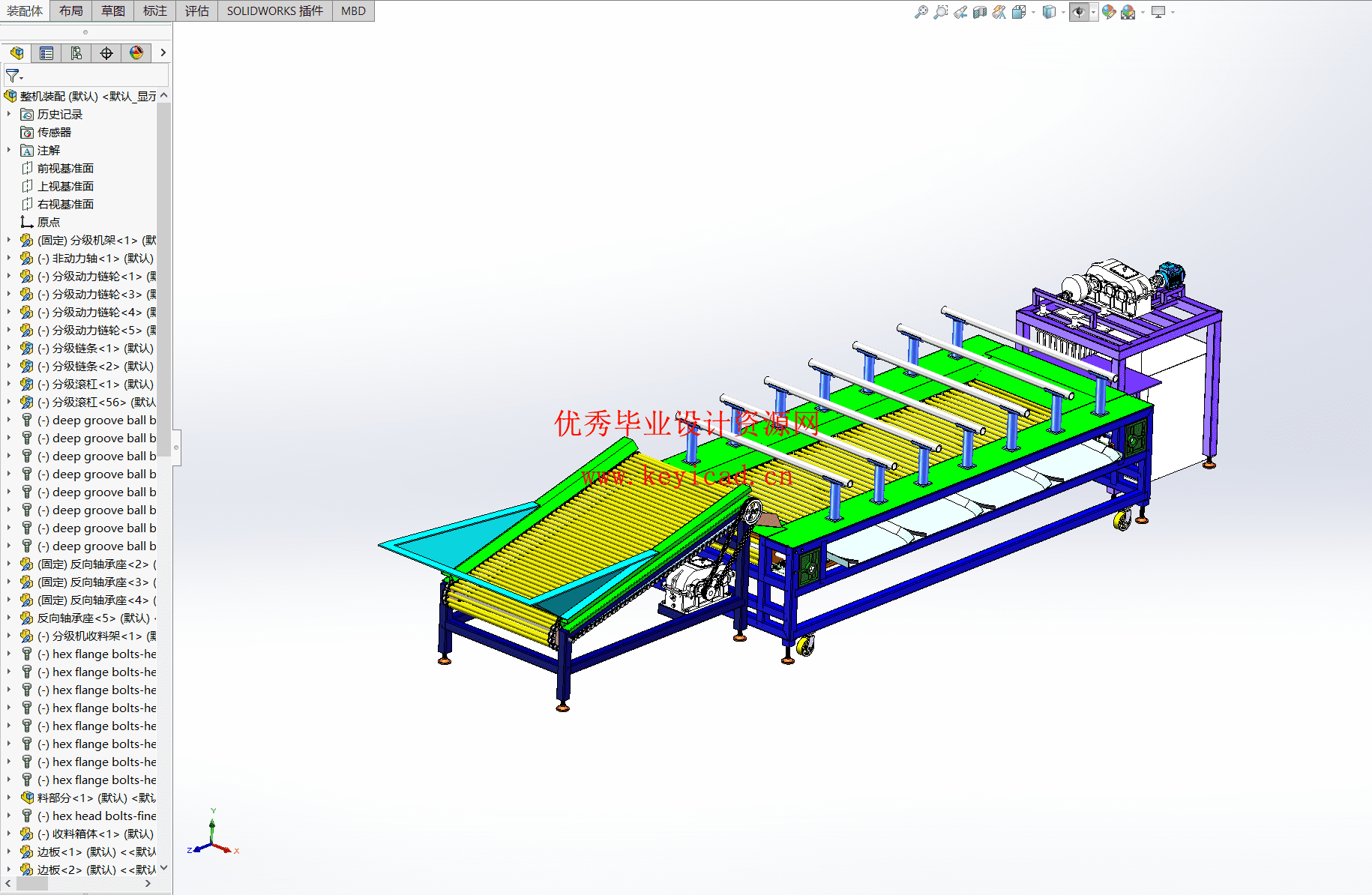Open the Display Style dropdown arrow
The width and height of the screenshot is (1372, 895).
tap(1063, 12)
